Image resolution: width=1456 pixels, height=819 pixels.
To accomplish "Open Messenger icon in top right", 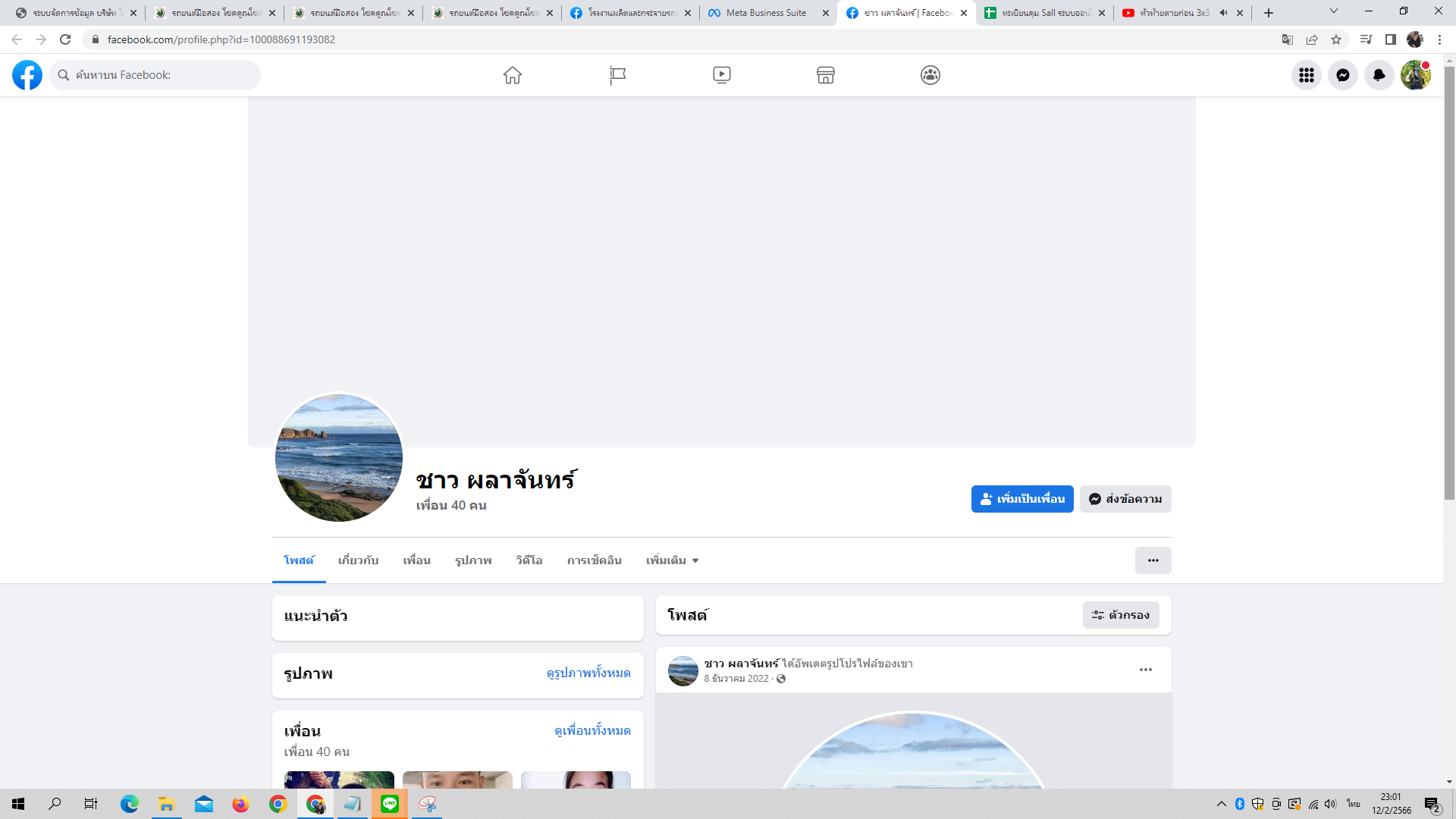I will pos(1342,75).
